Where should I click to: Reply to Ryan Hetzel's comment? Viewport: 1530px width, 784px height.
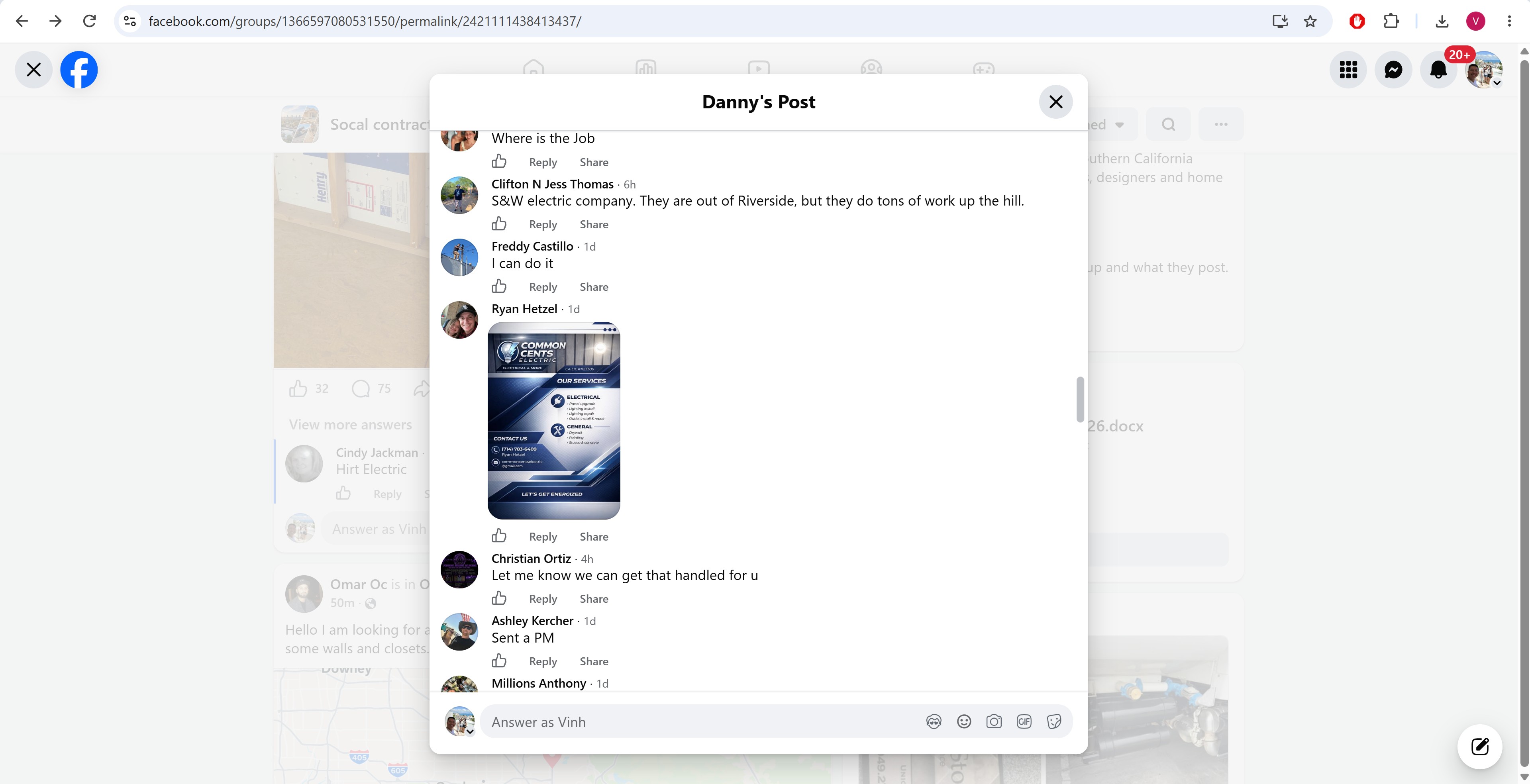click(x=543, y=537)
